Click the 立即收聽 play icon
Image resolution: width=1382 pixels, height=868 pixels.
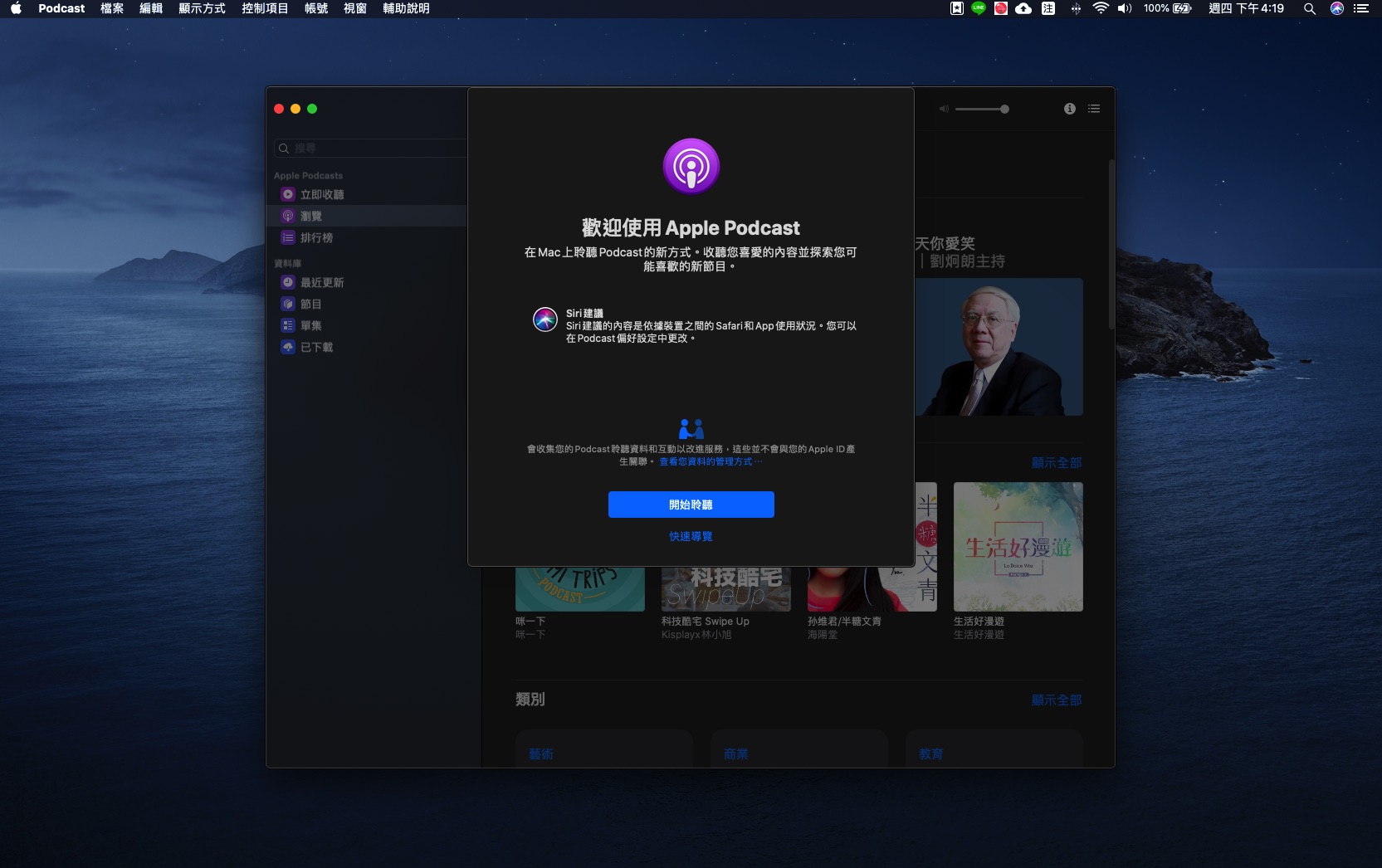click(x=288, y=194)
